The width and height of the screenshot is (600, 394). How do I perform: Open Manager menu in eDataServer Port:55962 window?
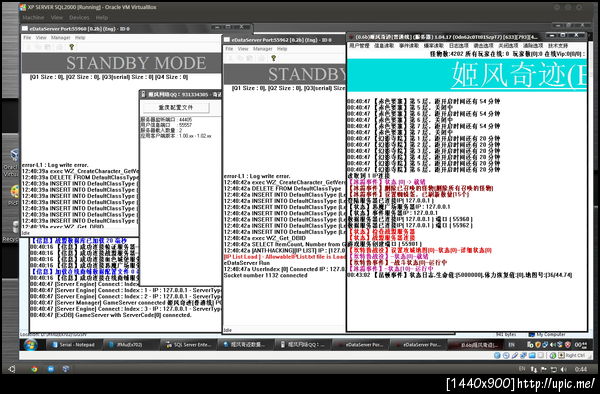pos(262,49)
